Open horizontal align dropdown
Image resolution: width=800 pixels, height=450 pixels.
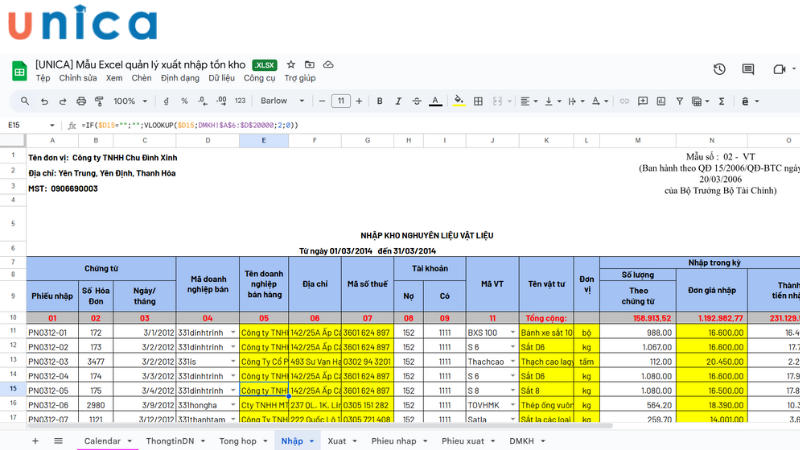pyautogui.click(x=529, y=101)
